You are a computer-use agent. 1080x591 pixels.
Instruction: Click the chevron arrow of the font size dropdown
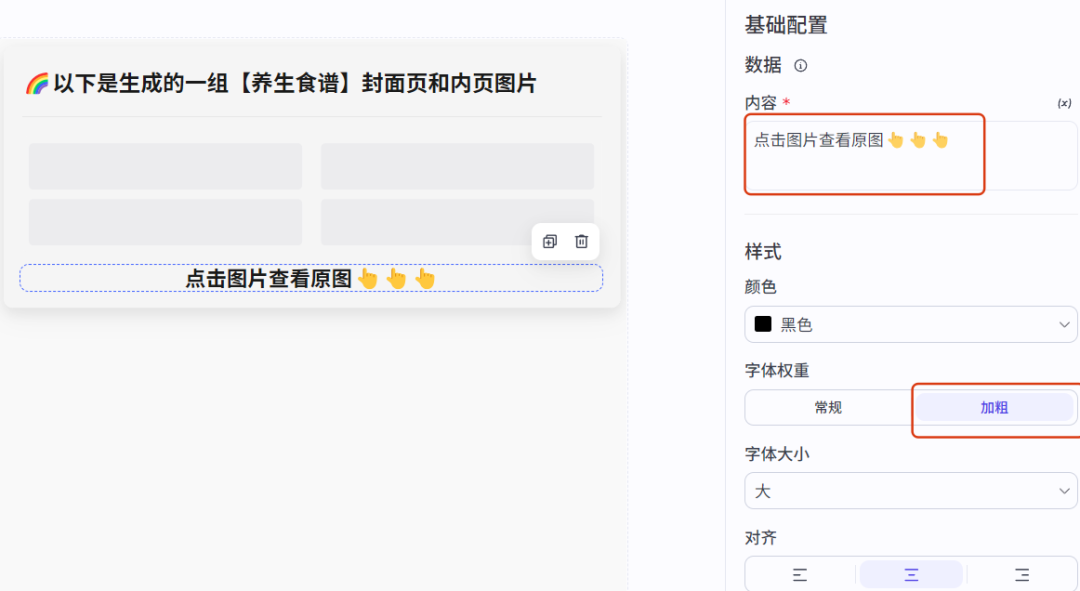click(1064, 491)
